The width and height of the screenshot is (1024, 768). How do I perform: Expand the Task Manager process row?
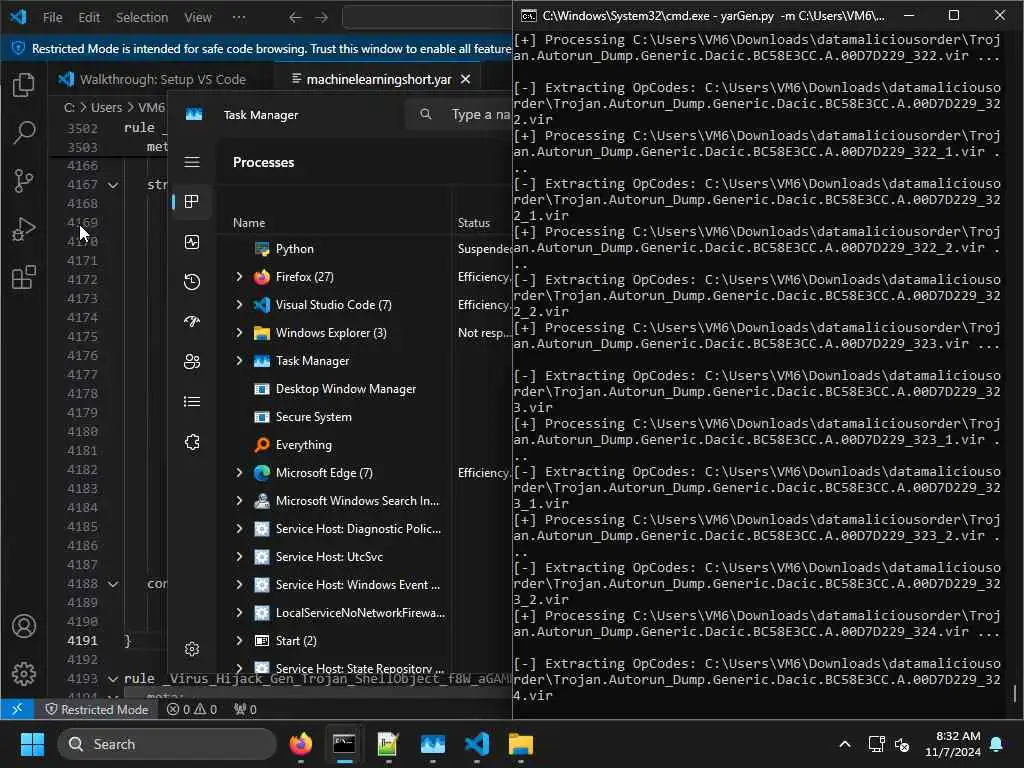click(x=239, y=360)
